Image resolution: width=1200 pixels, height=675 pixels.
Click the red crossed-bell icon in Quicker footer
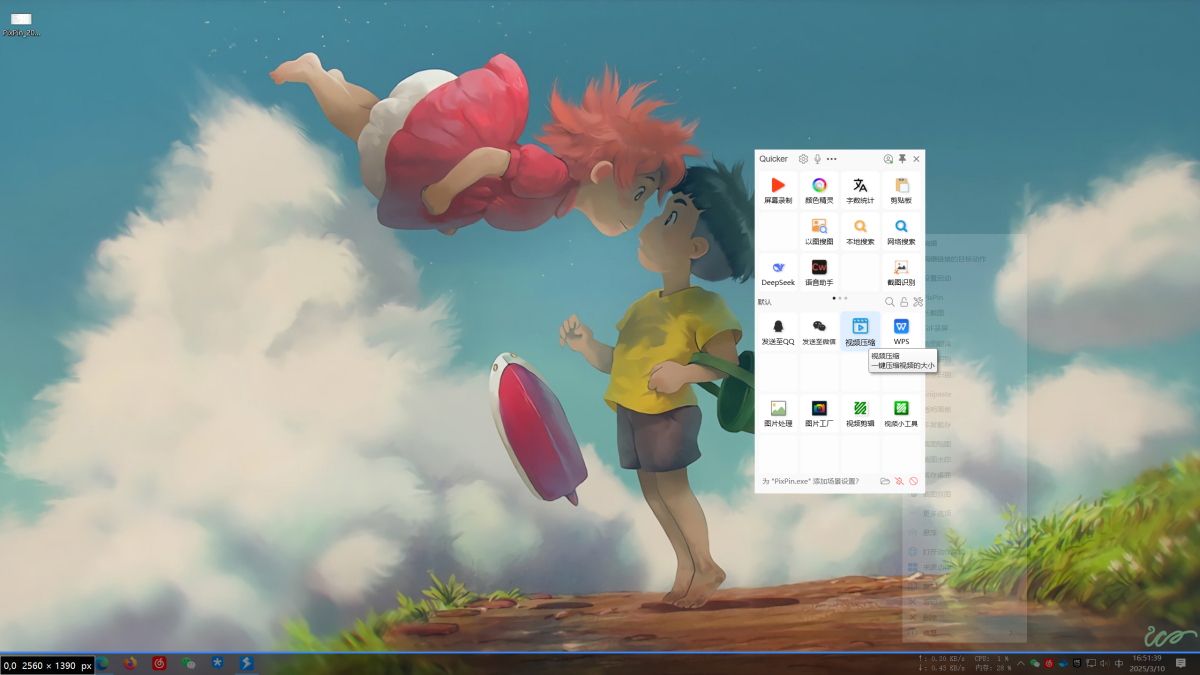point(899,481)
